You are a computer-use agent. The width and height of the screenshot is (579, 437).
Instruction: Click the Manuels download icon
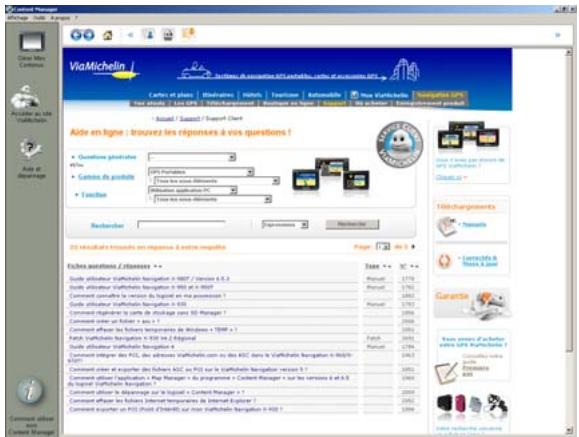pos(446,226)
